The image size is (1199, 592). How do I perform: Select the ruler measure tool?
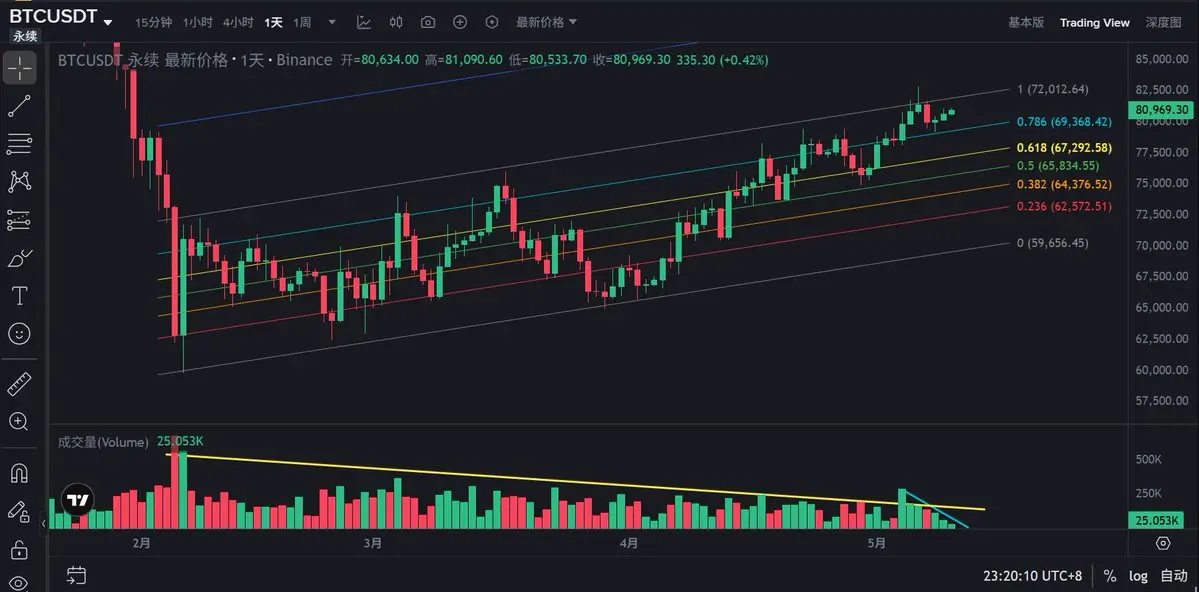20,384
